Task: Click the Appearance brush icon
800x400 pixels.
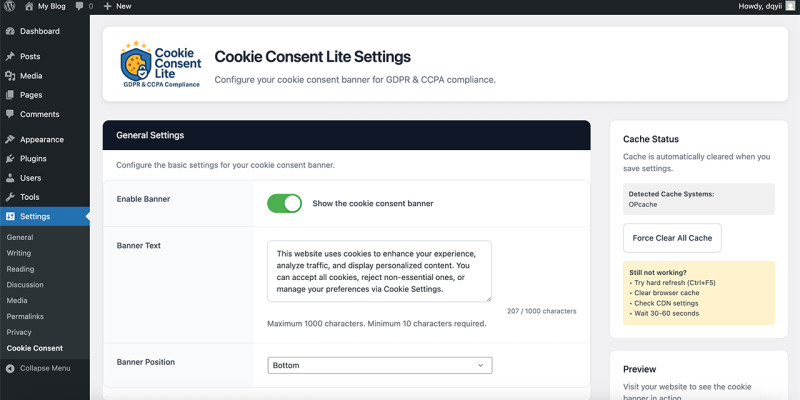Action: point(10,140)
